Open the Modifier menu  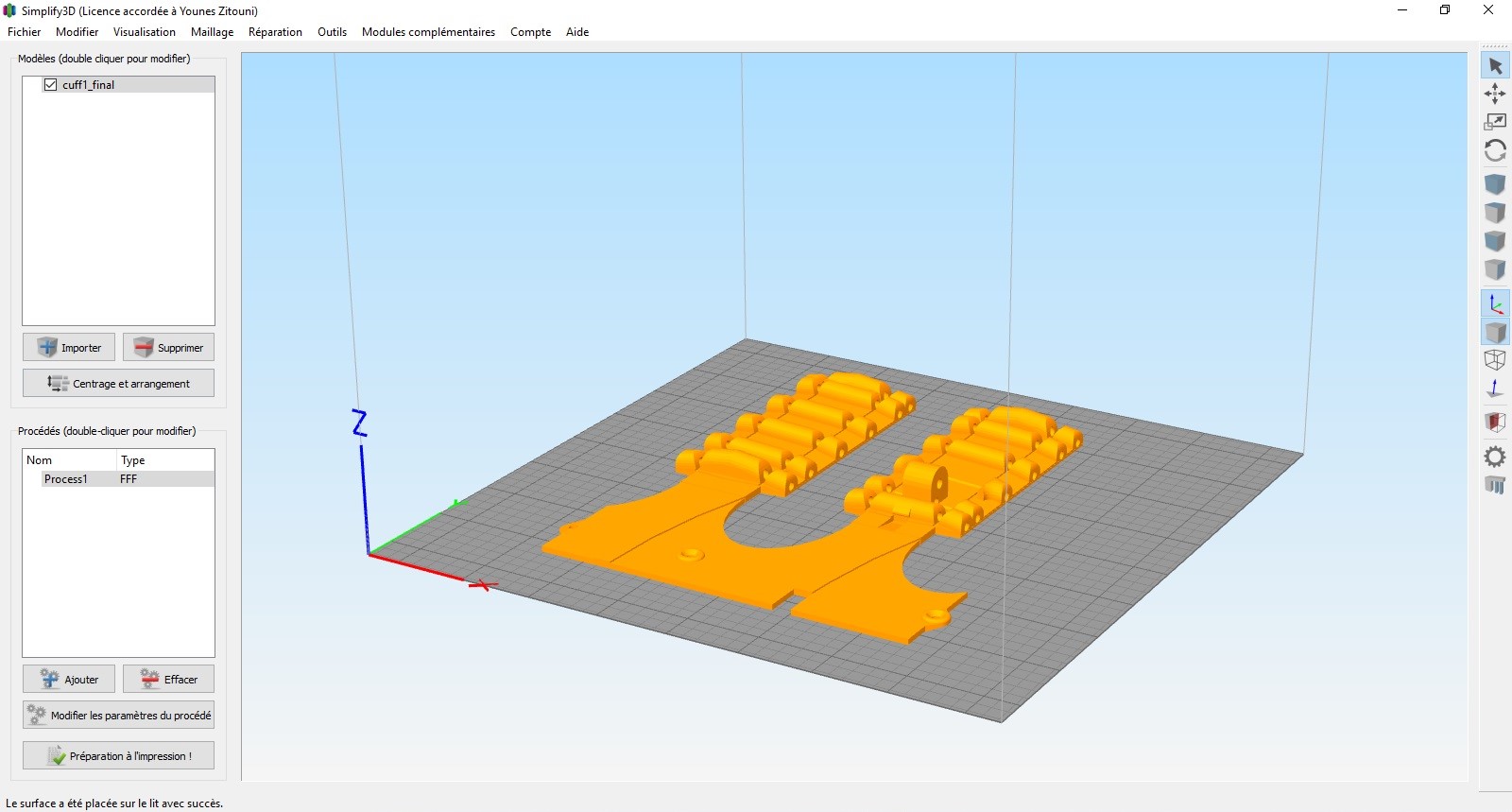pyautogui.click(x=77, y=32)
